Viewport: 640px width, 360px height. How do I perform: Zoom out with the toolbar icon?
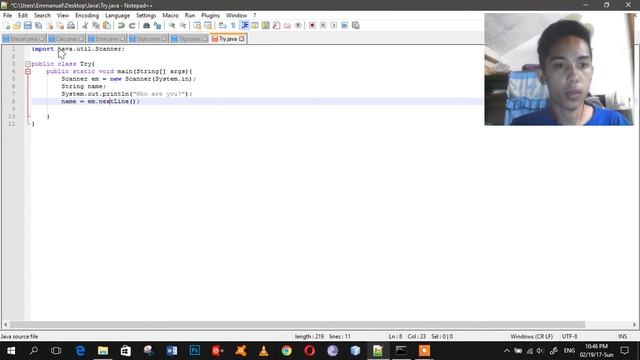pos(183,25)
